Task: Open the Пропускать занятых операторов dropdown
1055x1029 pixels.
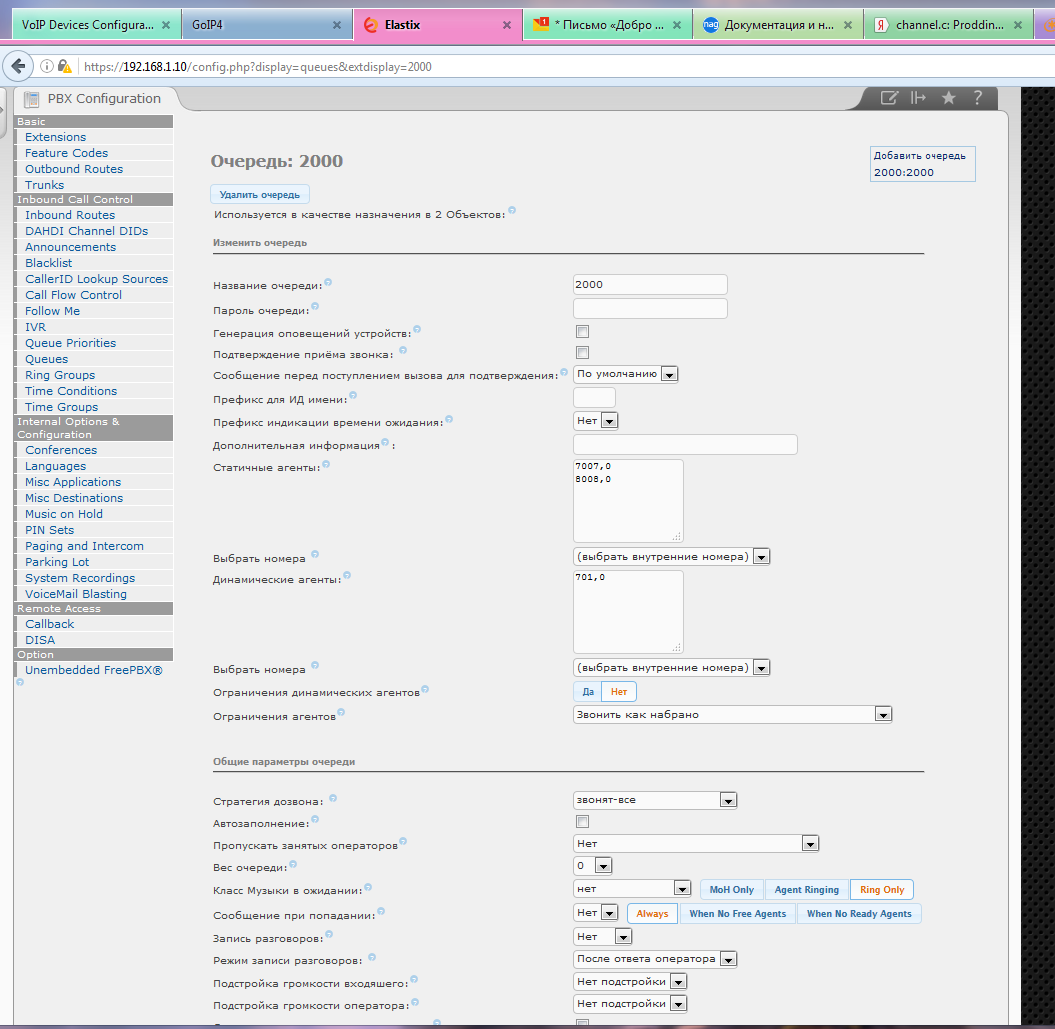Action: [696, 844]
